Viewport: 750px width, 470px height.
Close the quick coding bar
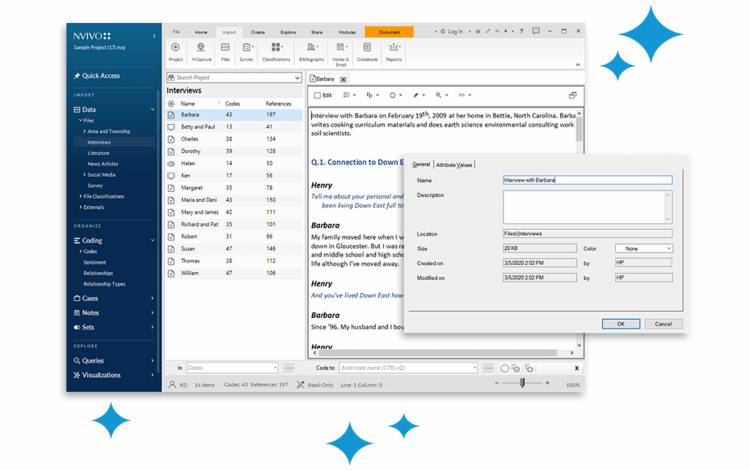576,368
